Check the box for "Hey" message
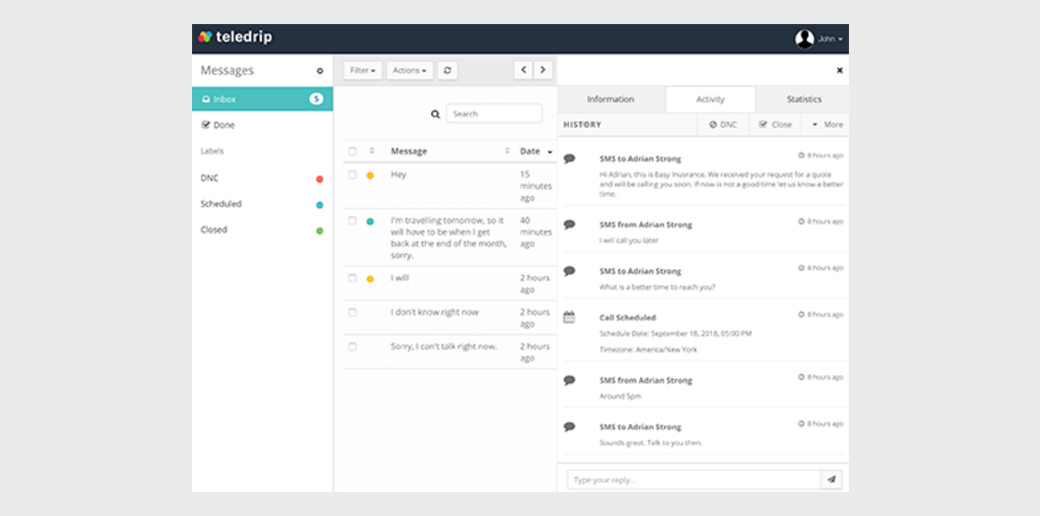The width and height of the screenshot is (1040, 516). (x=352, y=174)
